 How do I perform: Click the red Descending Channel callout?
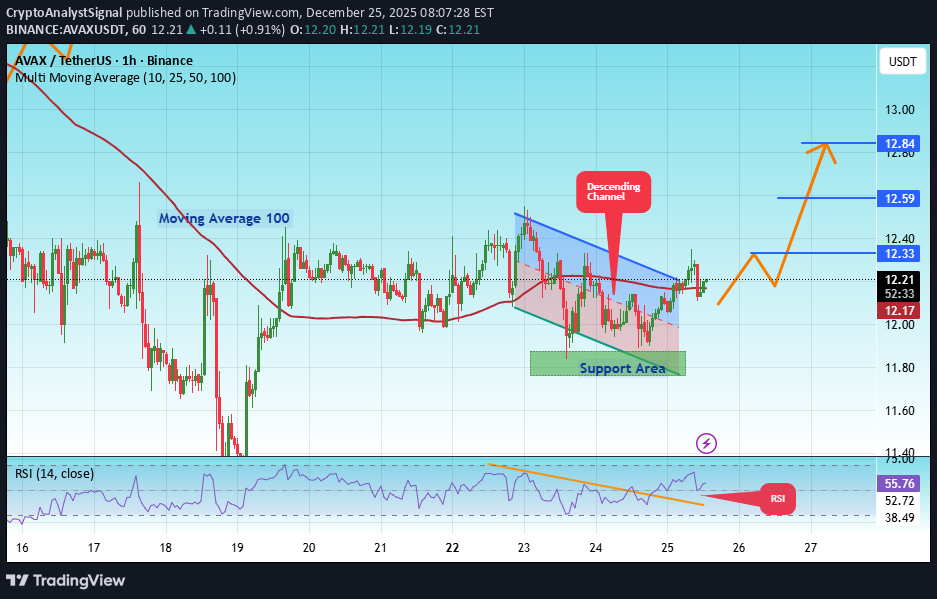(x=613, y=191)
